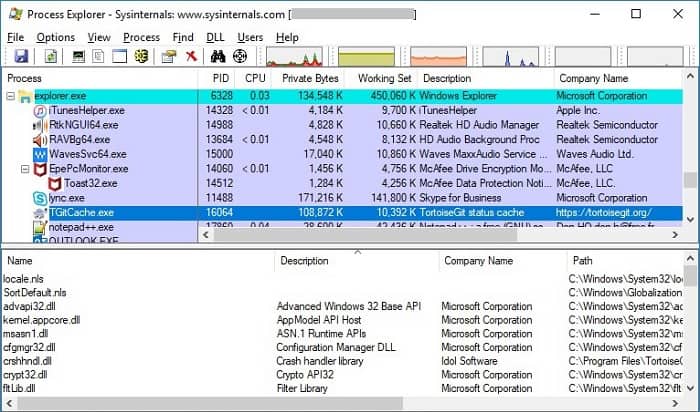
Task: Select the WavesSvc64.exe process row
Action: [x=343, y=154]
